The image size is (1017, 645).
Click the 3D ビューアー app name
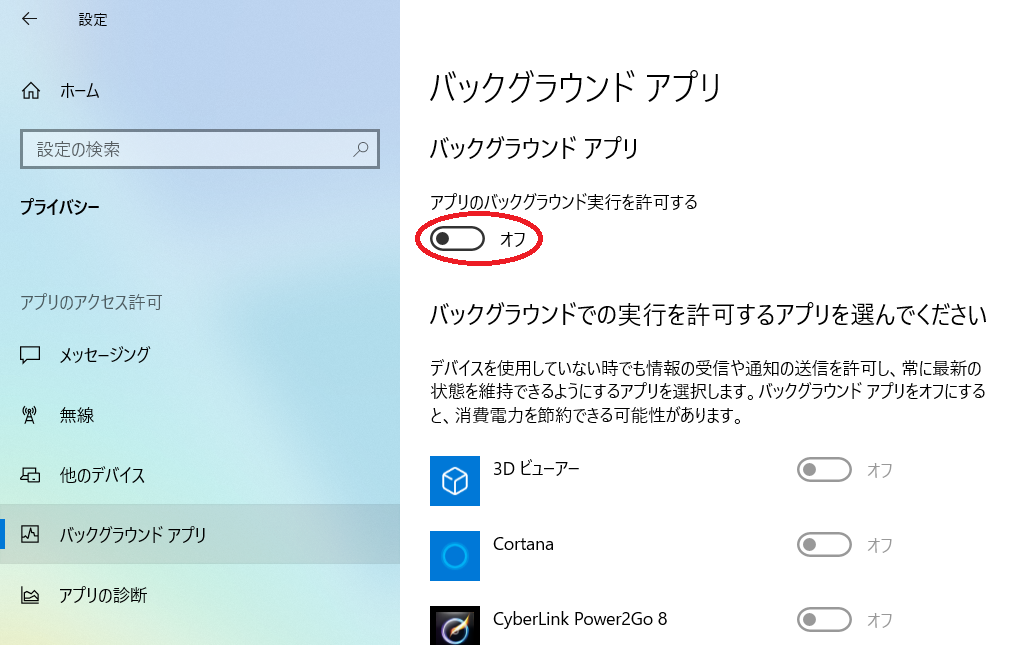(536, 469)
